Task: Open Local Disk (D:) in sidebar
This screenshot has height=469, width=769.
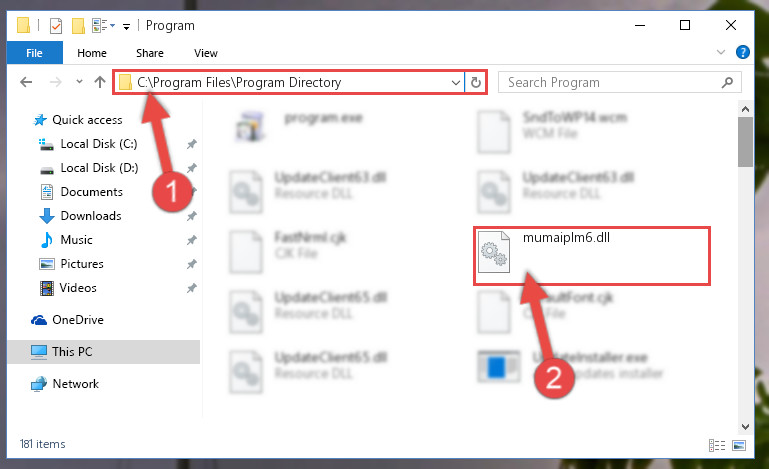Action: tap(99, 168)
